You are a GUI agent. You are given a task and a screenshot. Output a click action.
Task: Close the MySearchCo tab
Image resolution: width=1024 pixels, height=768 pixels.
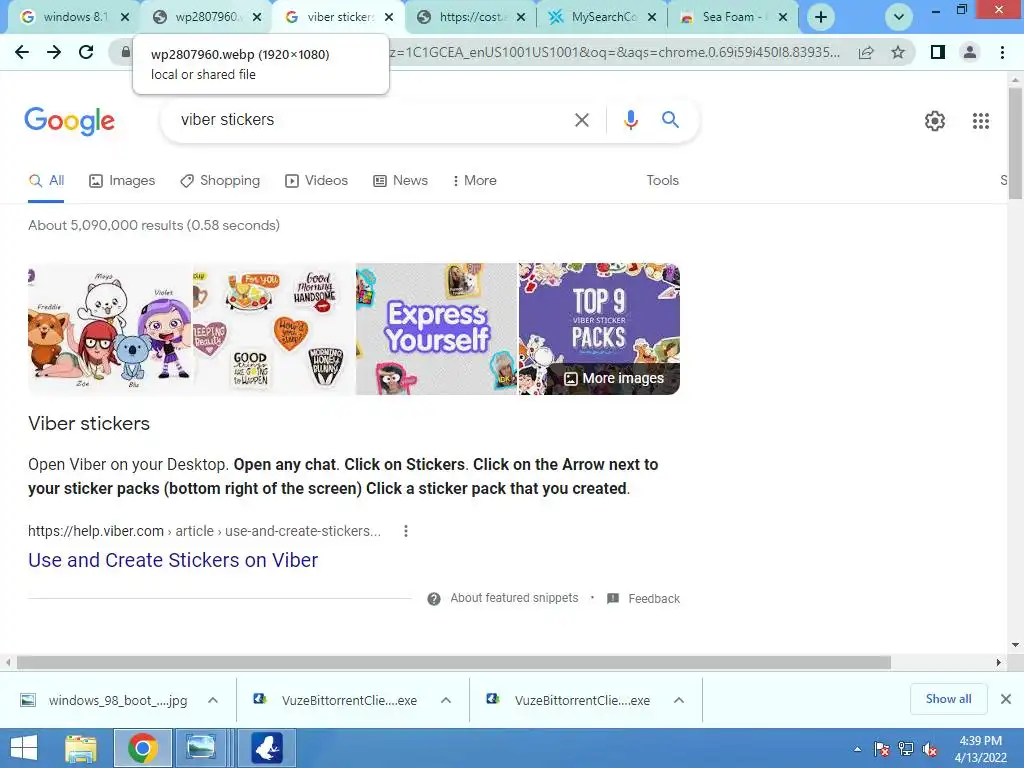tap(652, 18)
